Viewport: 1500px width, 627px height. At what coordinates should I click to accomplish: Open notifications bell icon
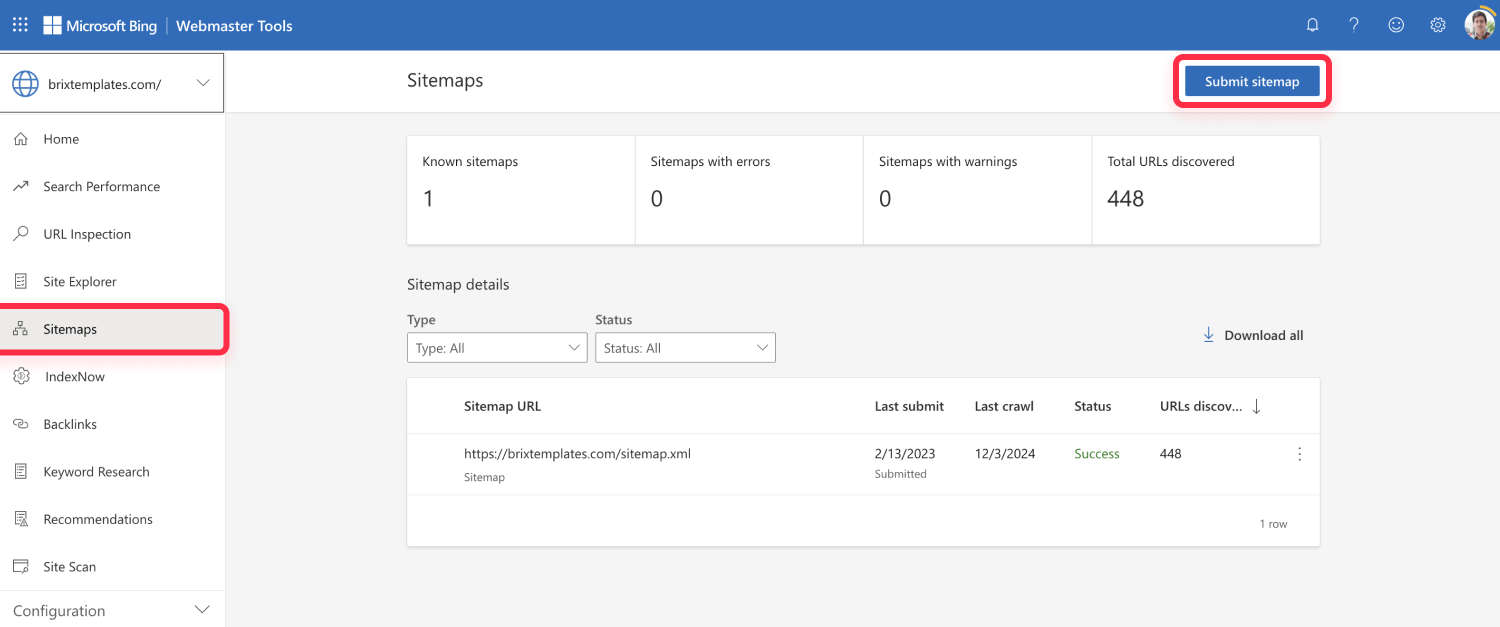click(x=1313, y=25)
